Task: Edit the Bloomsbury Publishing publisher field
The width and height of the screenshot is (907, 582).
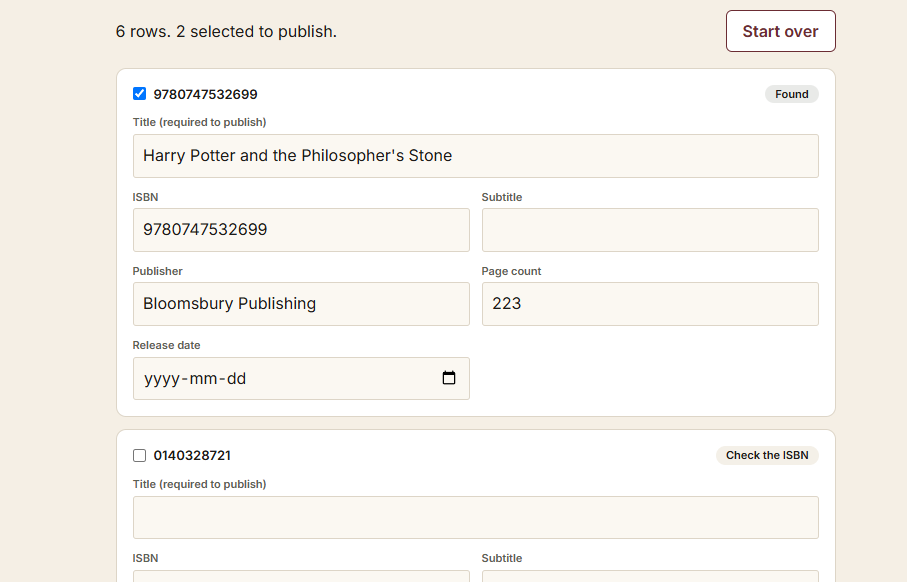Action: [x=301, y=304]
